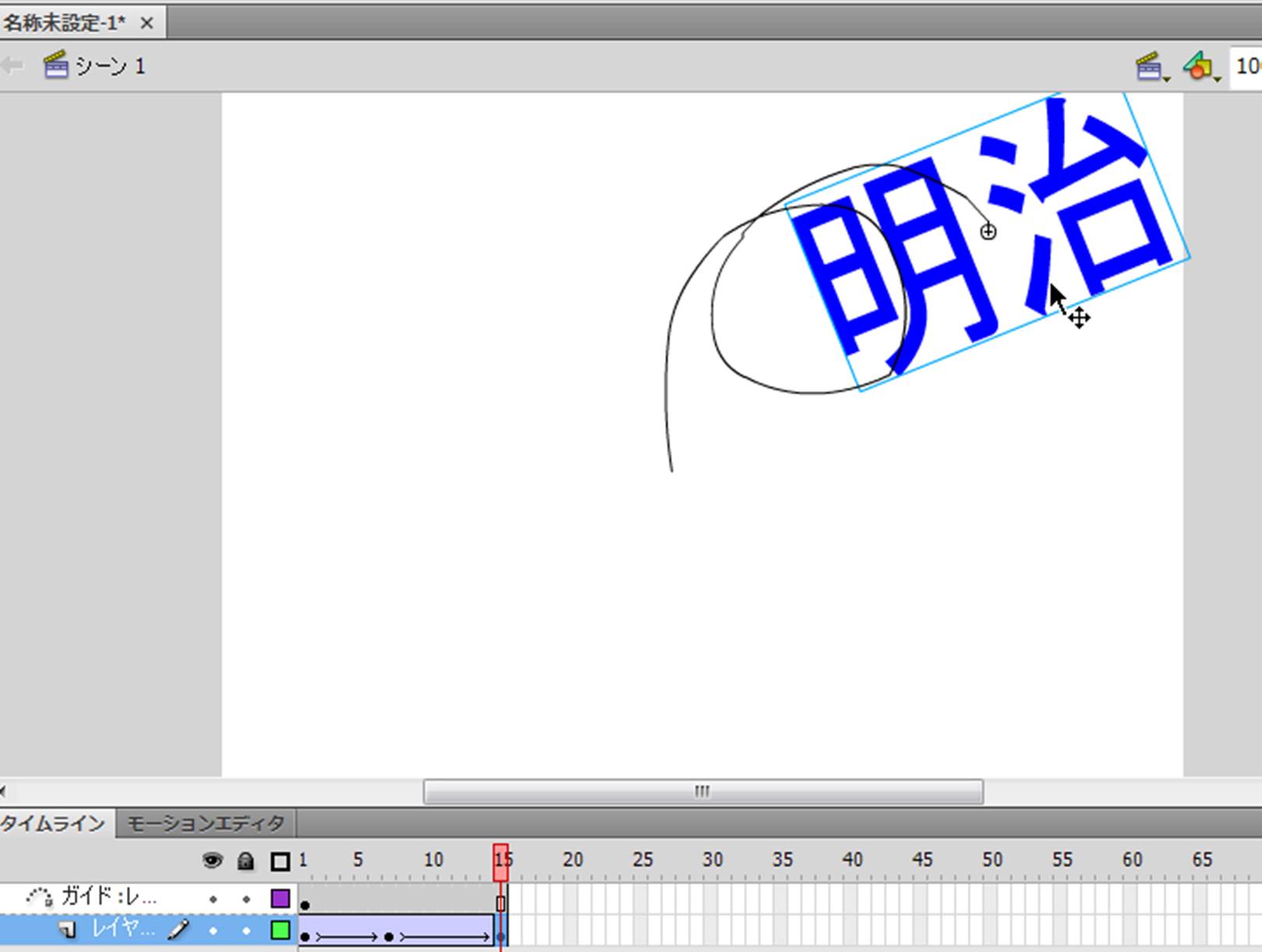Click the motion path end anchor circle
The height and width of the screenshot is (952, 1262).
click(x=988, y=232)
